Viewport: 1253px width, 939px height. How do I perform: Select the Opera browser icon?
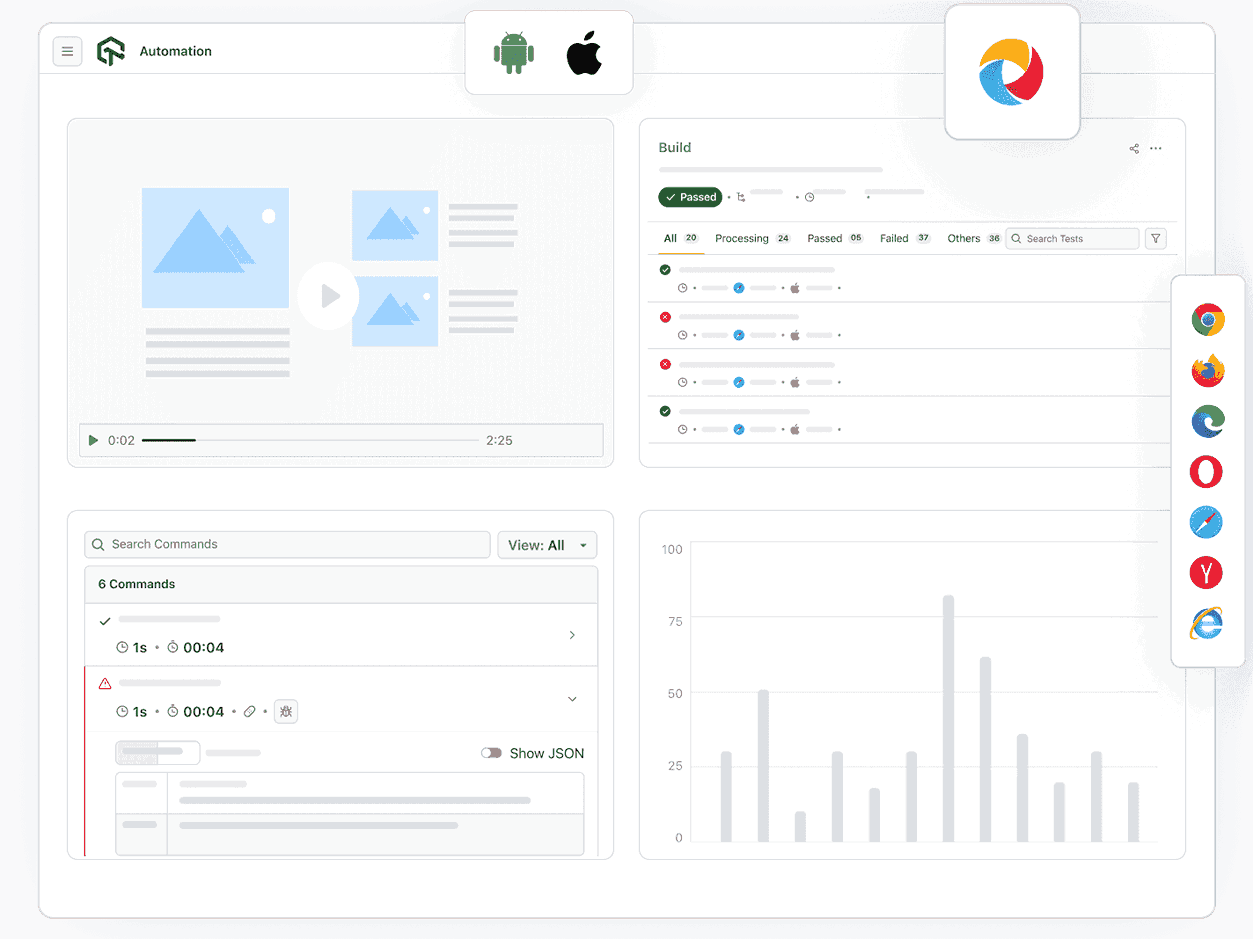tap(1206, 471)
